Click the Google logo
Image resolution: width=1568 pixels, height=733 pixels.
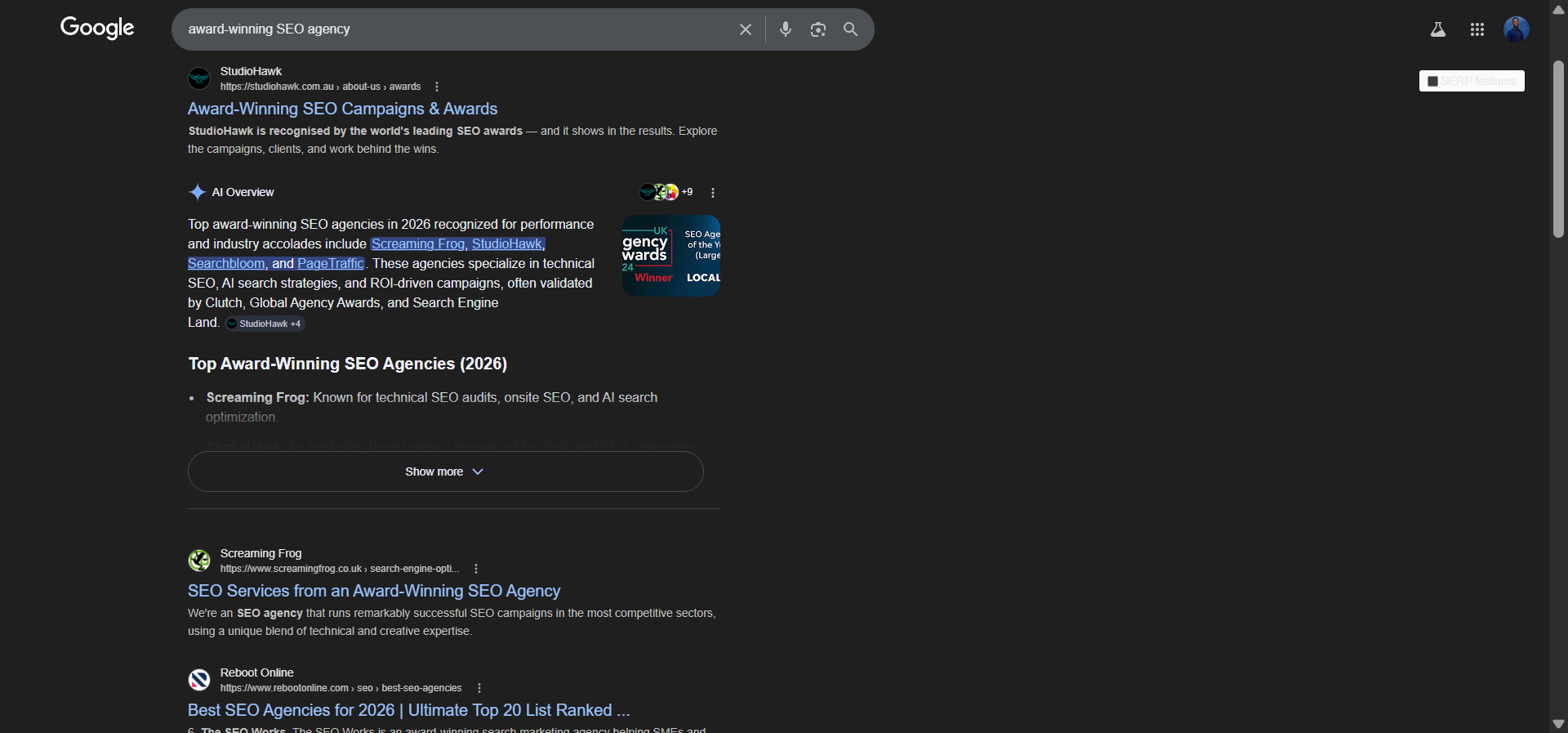point(97,28)
